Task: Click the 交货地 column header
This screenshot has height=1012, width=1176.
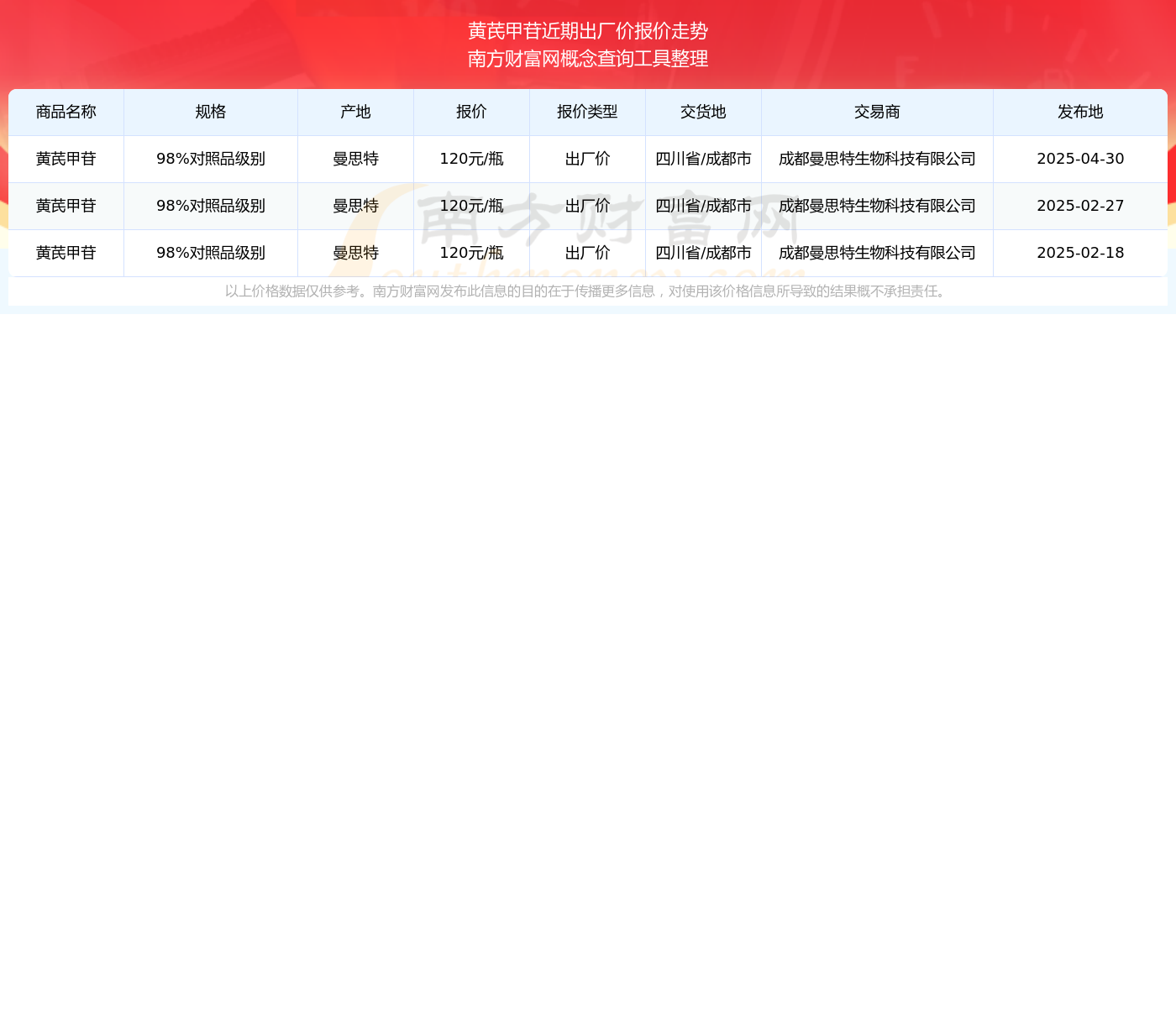Action: [704, 113]
